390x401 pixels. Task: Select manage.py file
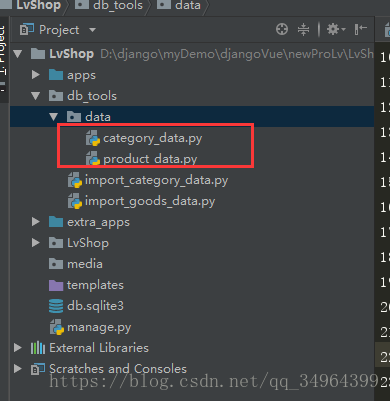coord(99,327)
